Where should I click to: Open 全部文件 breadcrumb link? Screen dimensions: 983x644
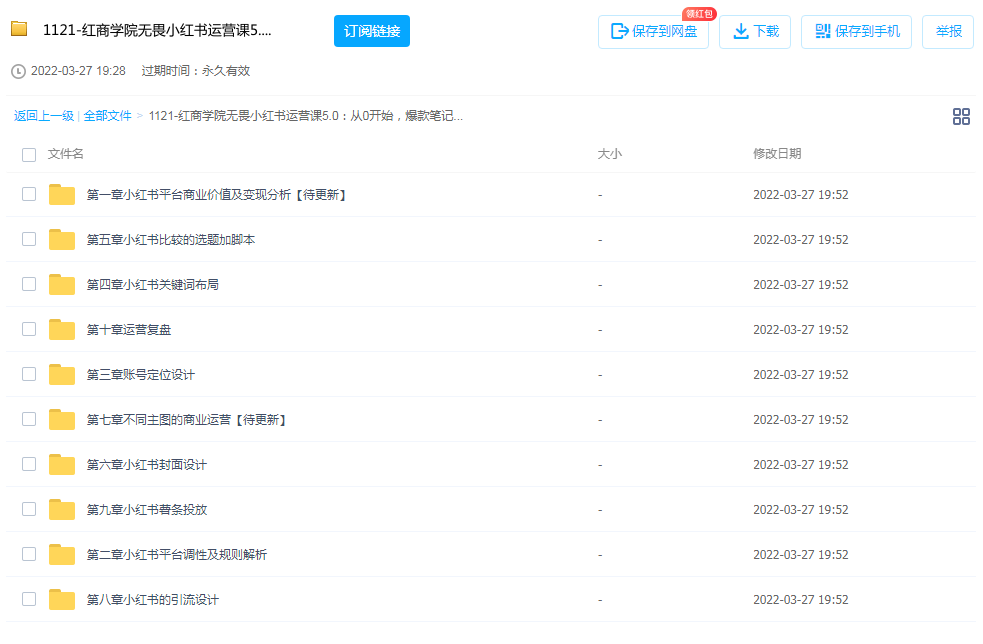pos(107,116)
